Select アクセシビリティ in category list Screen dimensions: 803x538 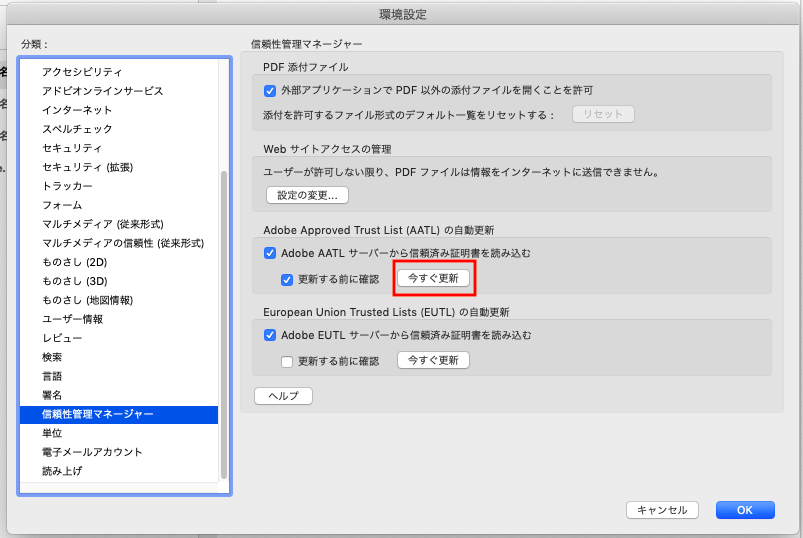[82, 72]
